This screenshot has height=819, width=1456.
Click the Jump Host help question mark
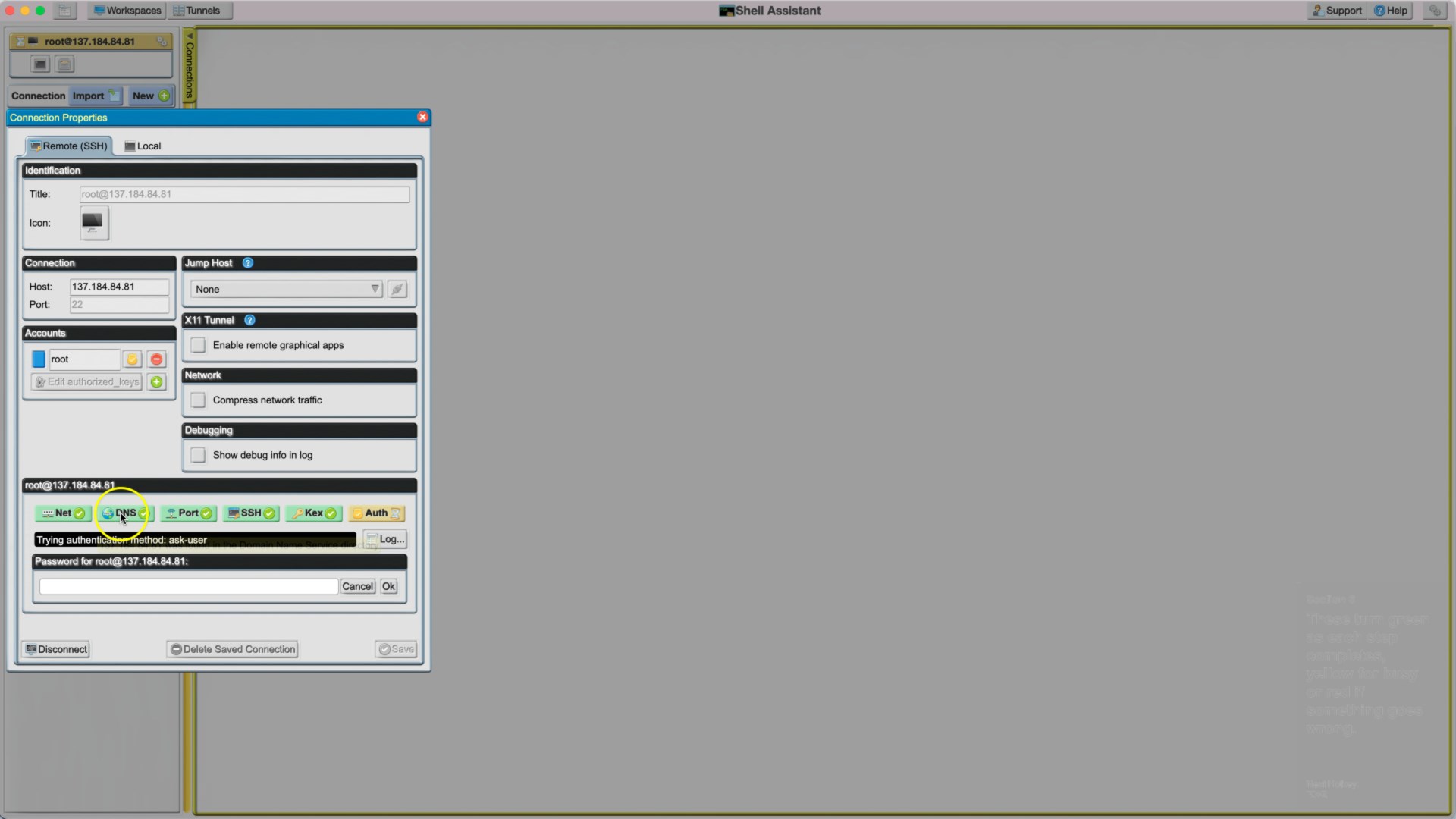click(x=247, y=263)
